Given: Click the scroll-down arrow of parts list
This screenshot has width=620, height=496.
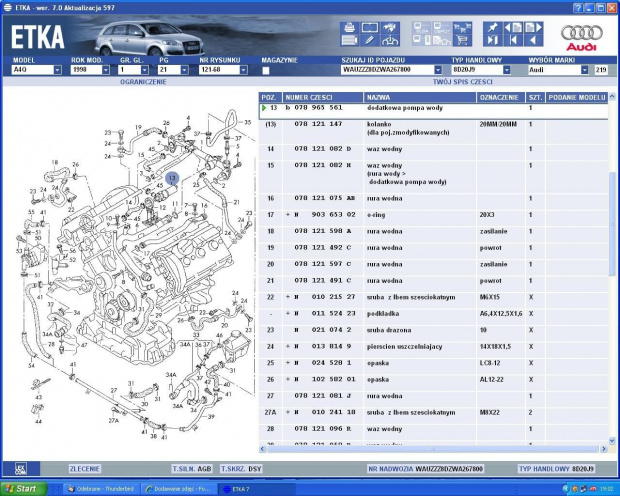Looking at the screenshot, I should (x=612, y=440).
